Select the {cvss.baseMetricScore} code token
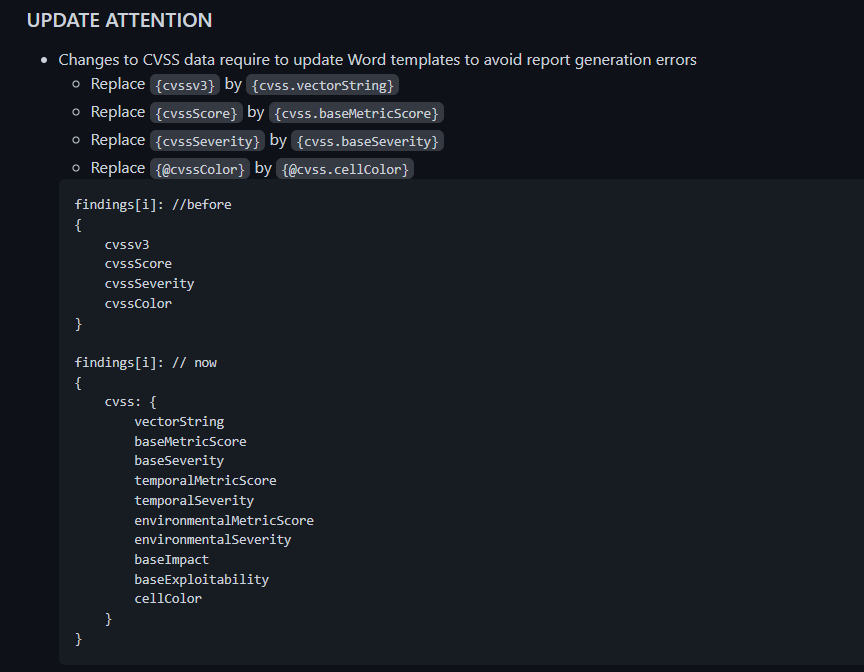 click(356, 113)
